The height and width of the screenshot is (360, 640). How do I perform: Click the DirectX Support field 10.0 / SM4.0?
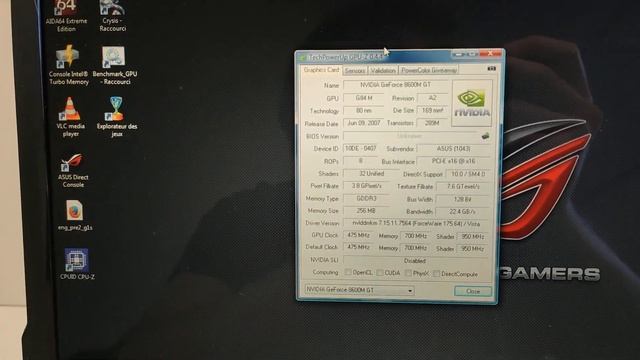468,174
